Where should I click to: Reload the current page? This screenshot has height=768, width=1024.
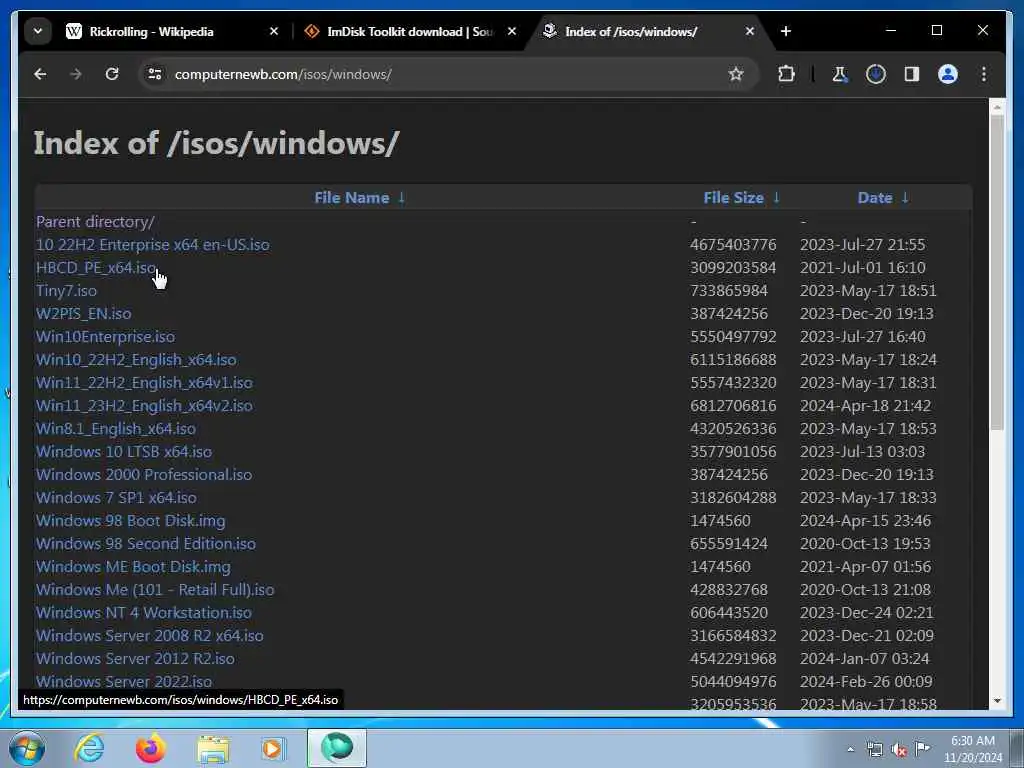coord(112,74)
